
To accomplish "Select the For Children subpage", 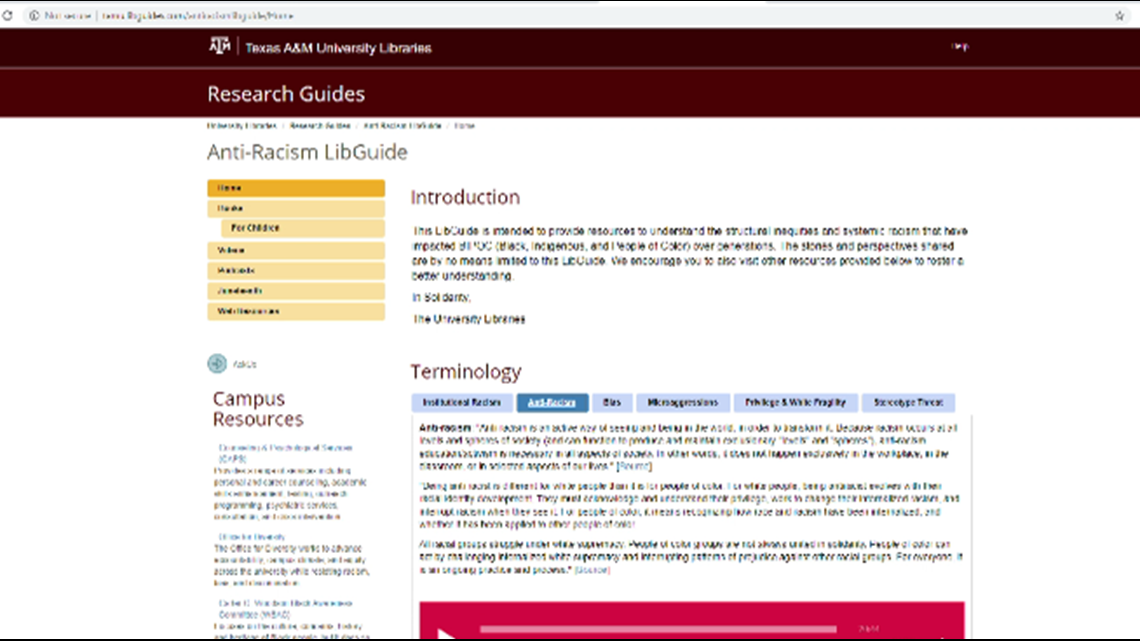I will click(x=303, y=228).
